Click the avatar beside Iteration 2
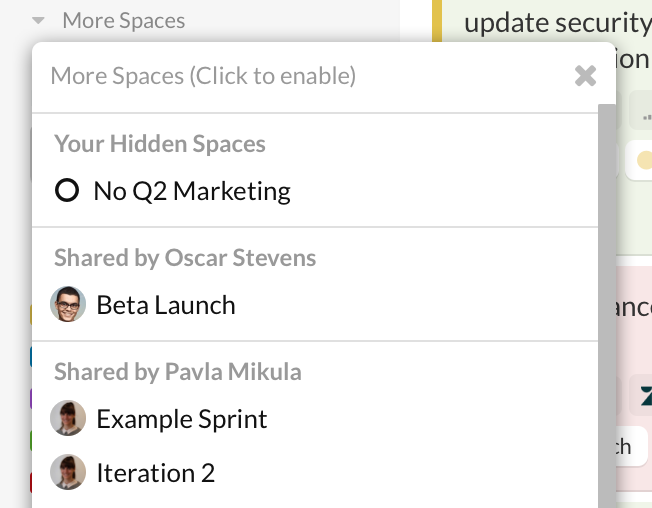This screenshot has height=508, width=652. [x=68, y=472]
